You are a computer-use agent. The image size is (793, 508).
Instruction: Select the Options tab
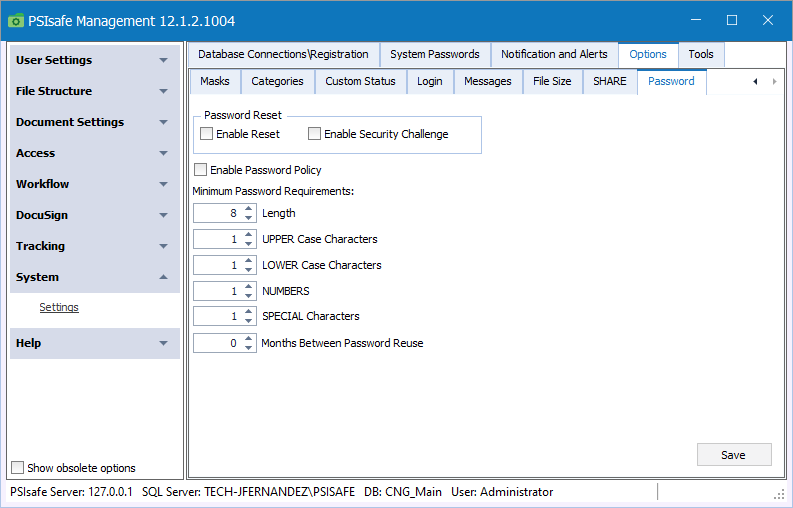tap(648, 54)
